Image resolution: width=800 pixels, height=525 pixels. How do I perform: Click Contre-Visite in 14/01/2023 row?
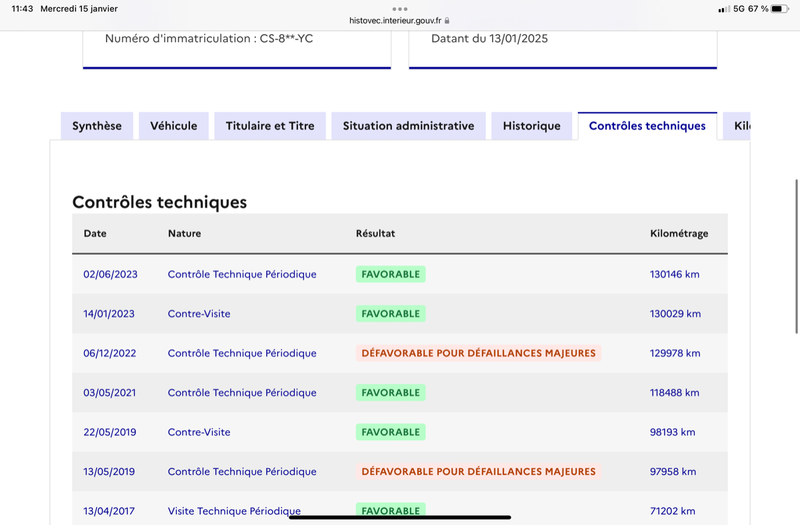(199, 314)
